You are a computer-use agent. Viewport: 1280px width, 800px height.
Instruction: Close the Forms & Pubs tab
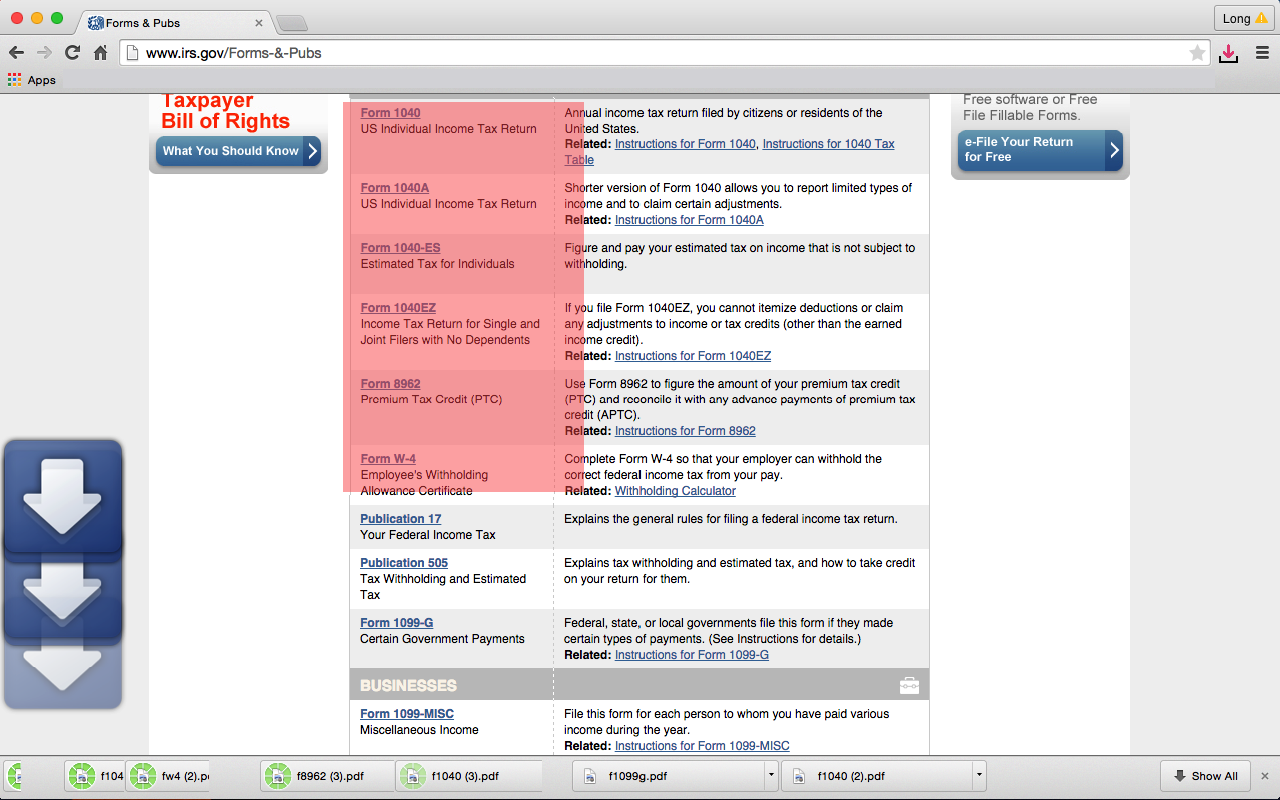pyautogui.click(x=259, y=22)
